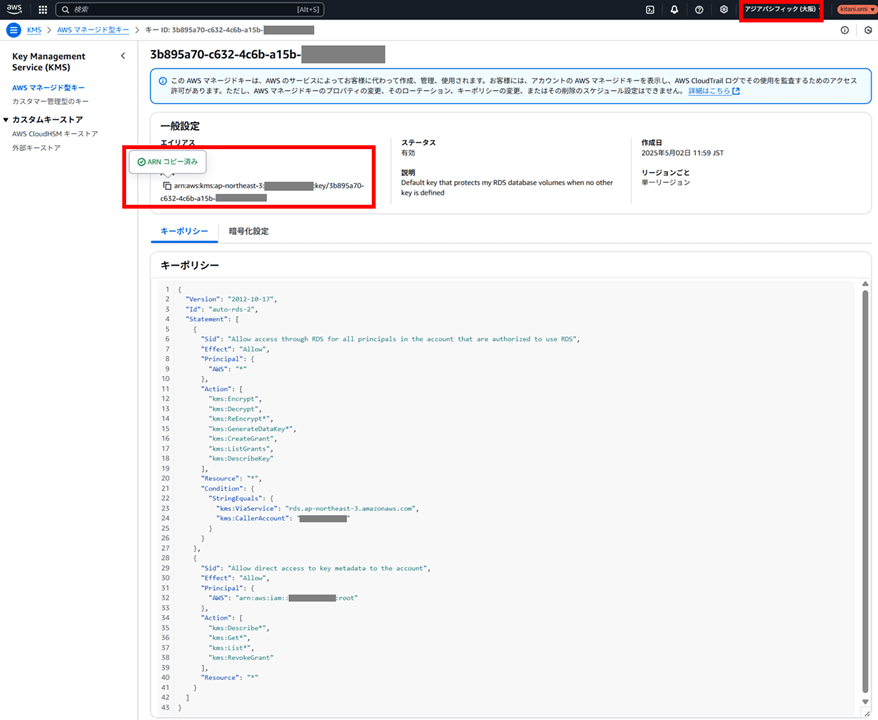Go to AWS マネージド型キー breadcrumb
Image resolution: width=878 pixels, height=720 pixels.
click(x=93, y=30)
